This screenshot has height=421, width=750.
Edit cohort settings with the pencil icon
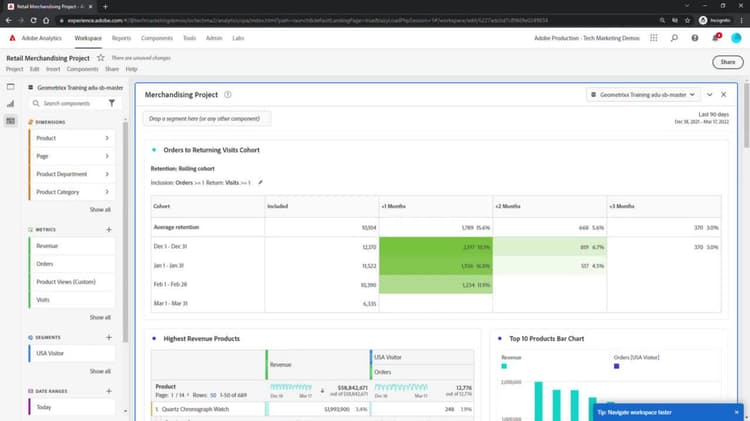260,182
